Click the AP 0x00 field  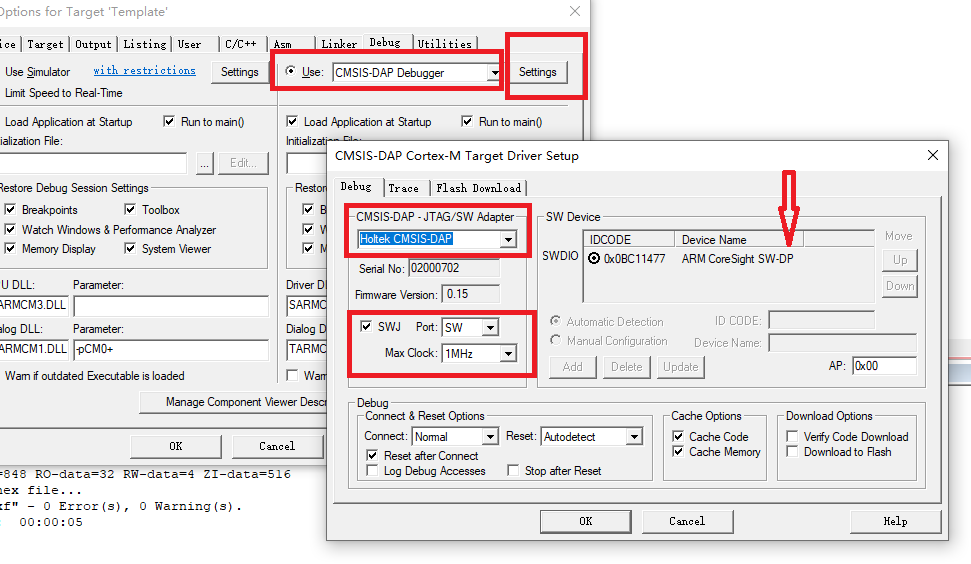[x=884, y=366]
